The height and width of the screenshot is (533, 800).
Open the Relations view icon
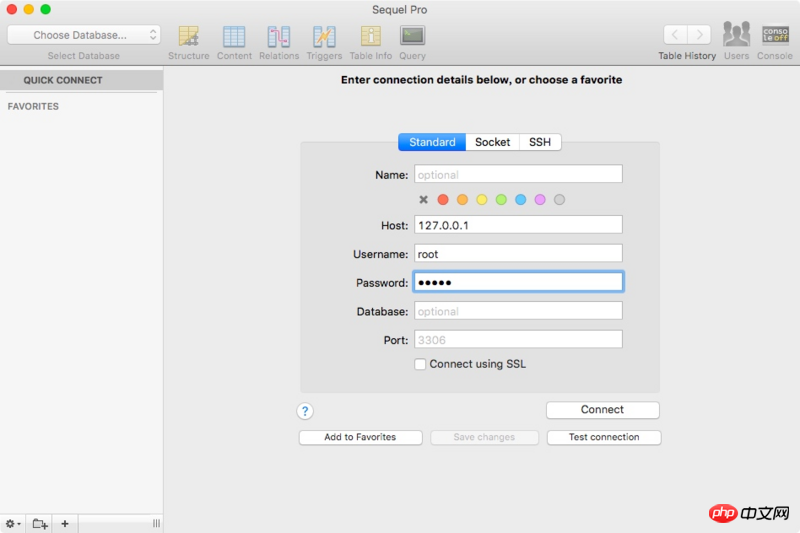[279, 37]
